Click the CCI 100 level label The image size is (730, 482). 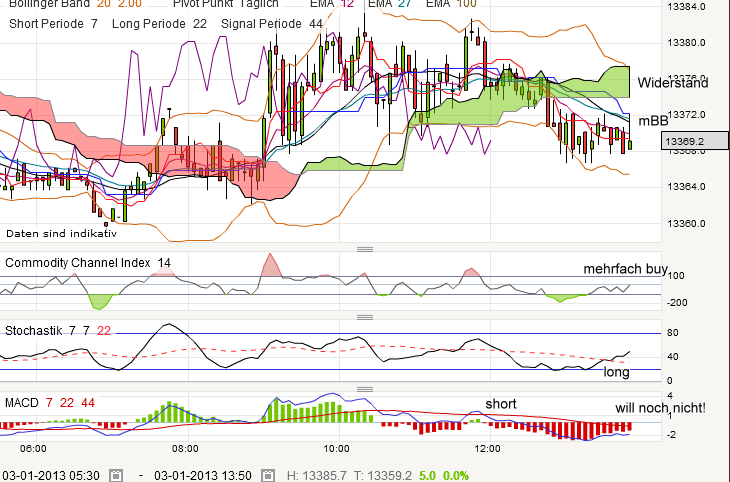pos(676,276)
